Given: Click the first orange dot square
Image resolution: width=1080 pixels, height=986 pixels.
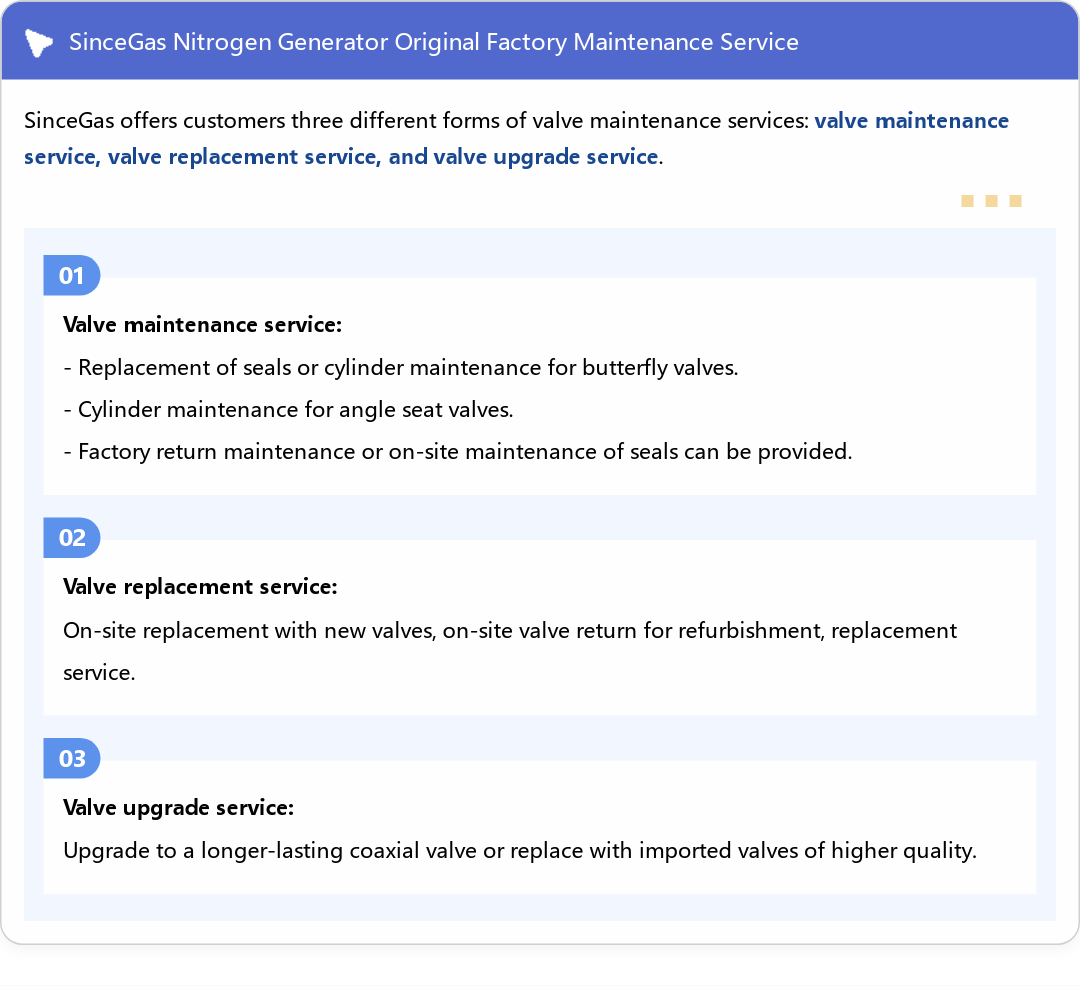Looking at the screenshot, I should 967,201.
